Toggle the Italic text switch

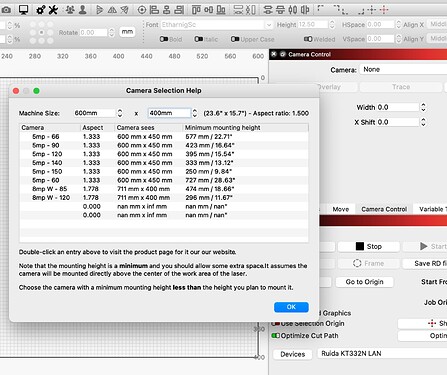pos(199,39)
